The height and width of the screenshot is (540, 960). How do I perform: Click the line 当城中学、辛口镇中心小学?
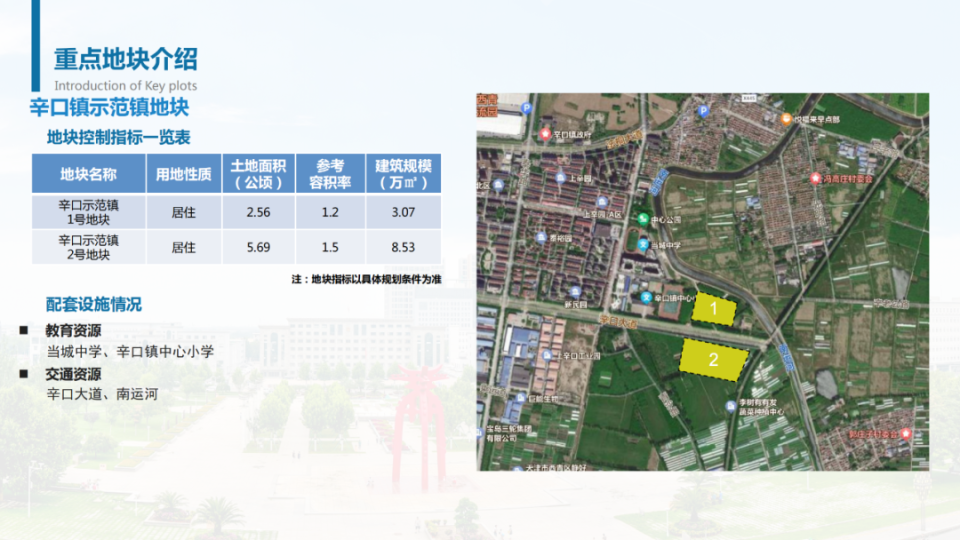point(130,351)
